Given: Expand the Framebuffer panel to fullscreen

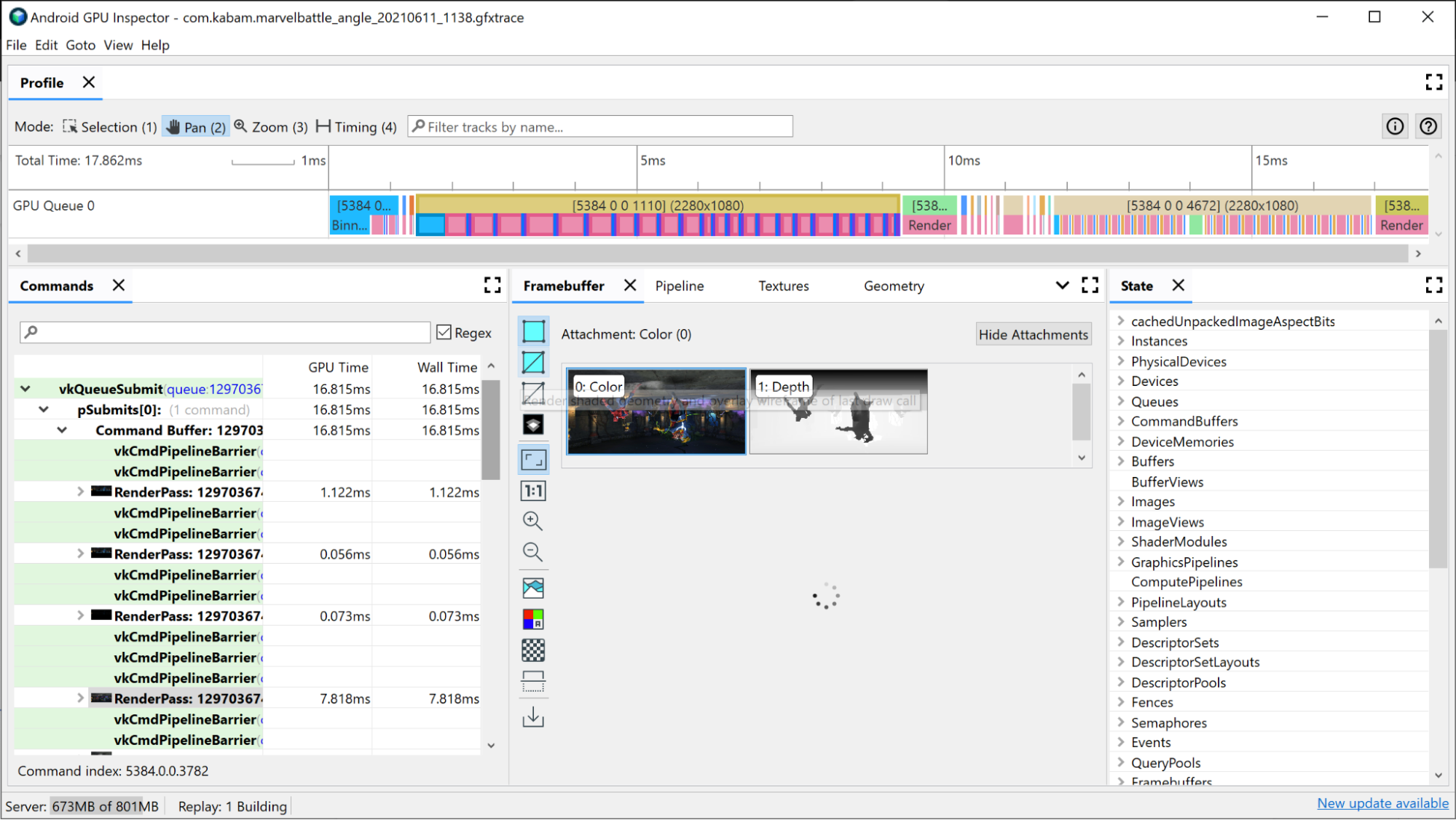Looking at the screenshot, I should (x=1090, y=285).
